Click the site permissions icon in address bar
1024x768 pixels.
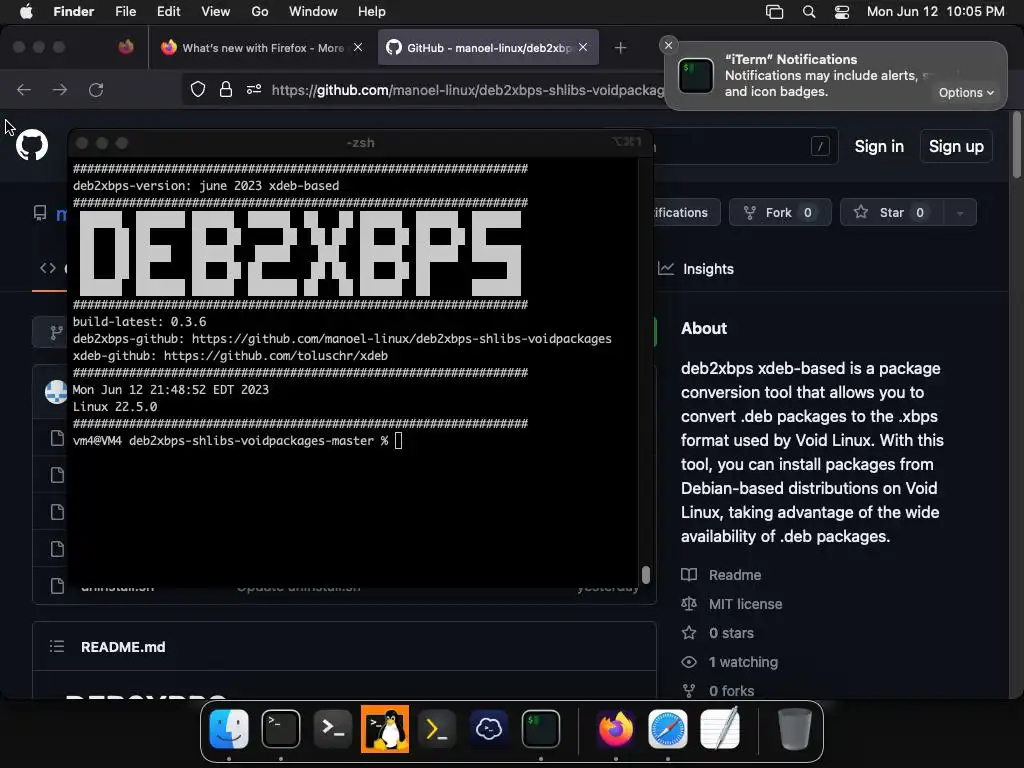coord(254,89)
